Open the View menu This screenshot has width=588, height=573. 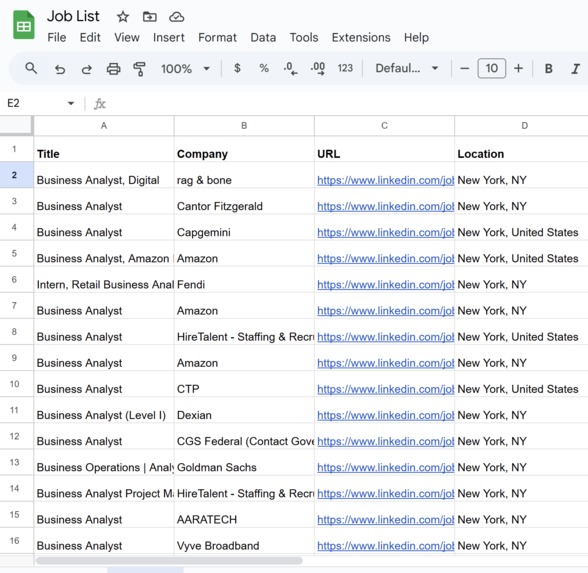[x=127, y=38]
